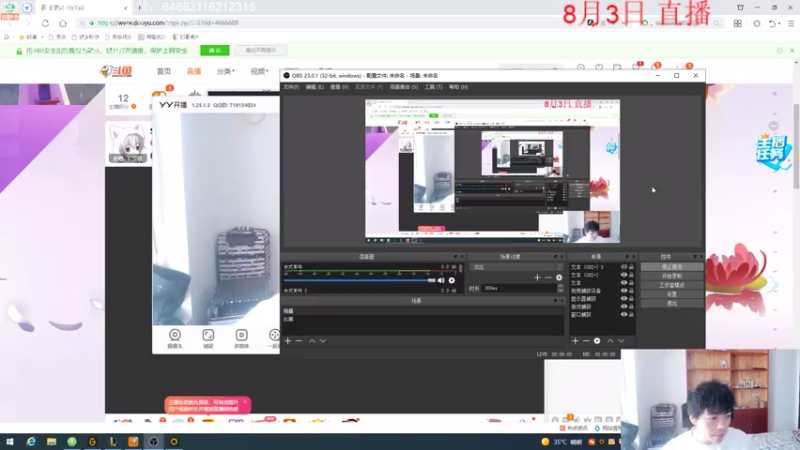Remove selected scene with minus icon in Scenes panel
This screenshot has width=800, height=450.
pos(299,341)
